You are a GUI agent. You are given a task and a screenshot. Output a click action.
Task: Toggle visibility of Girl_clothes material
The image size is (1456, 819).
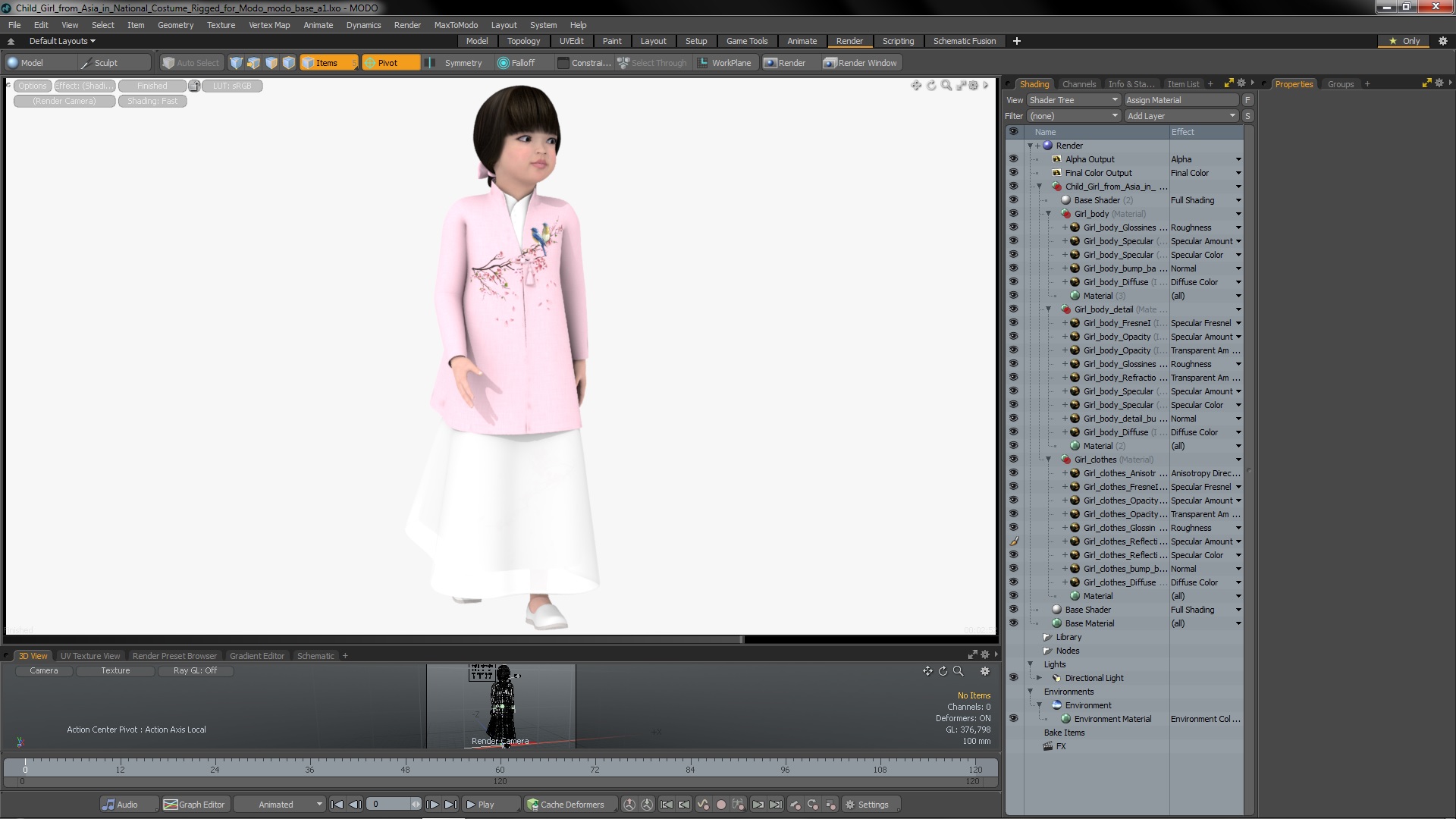click(x=1013, y=460)
